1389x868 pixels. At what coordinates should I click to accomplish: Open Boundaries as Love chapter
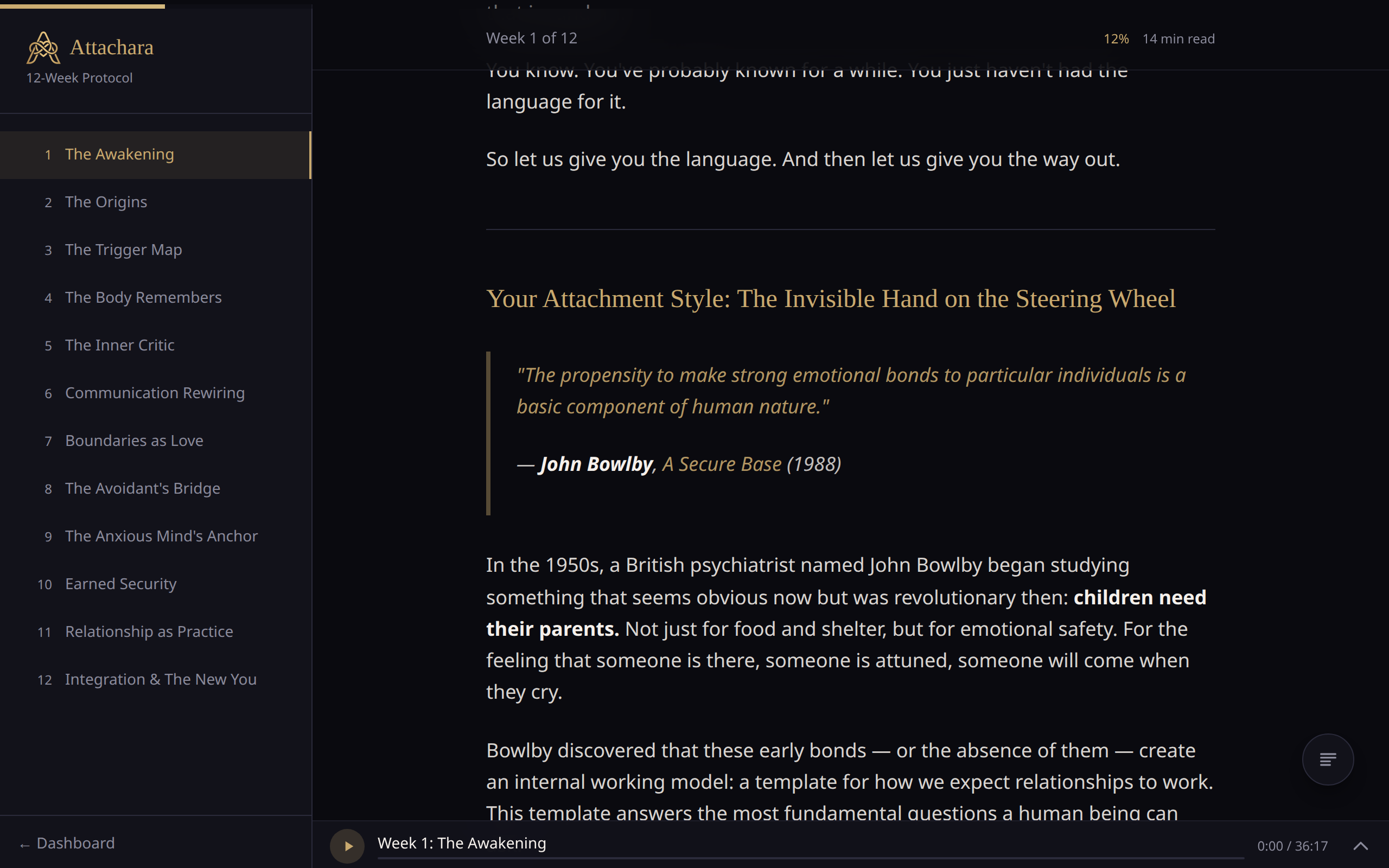pyautogui.click(x=133, y=441)
